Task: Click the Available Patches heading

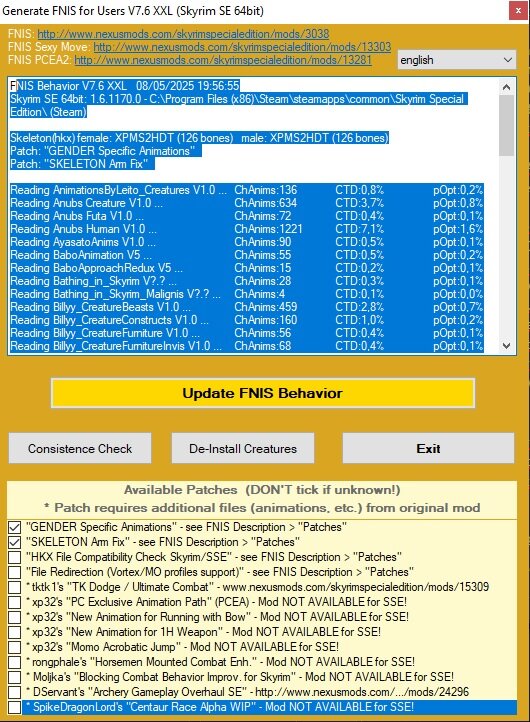Action: tap(262, 490)
